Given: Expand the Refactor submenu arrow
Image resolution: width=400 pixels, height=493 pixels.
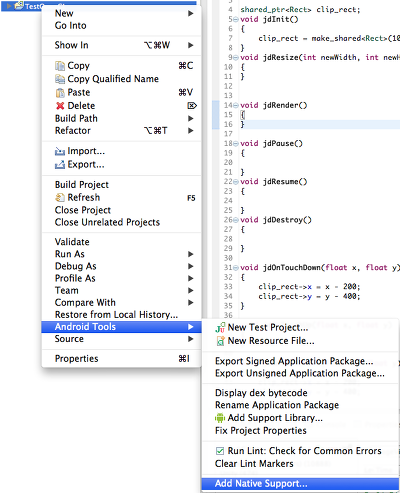Looking at the screenshot, I should click(x=191, y=130).
